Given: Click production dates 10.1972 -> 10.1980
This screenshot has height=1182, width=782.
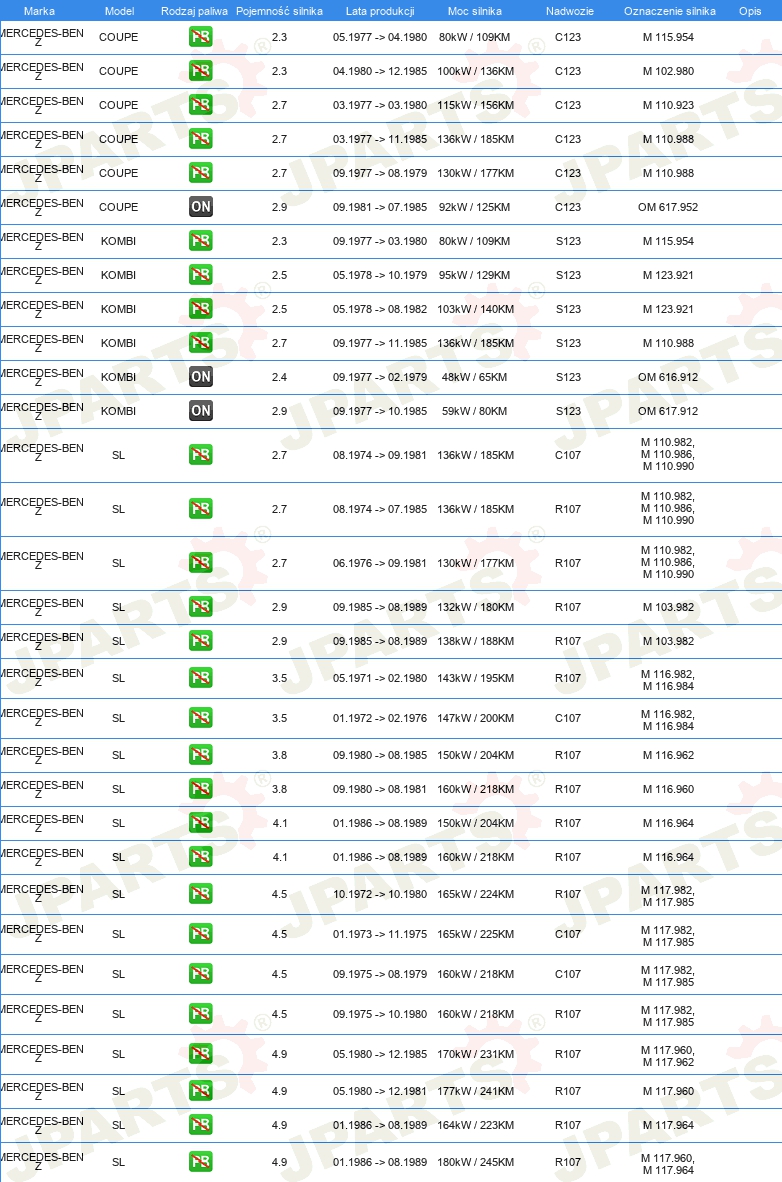Looking at the screenshot, I should coord(380,894).
